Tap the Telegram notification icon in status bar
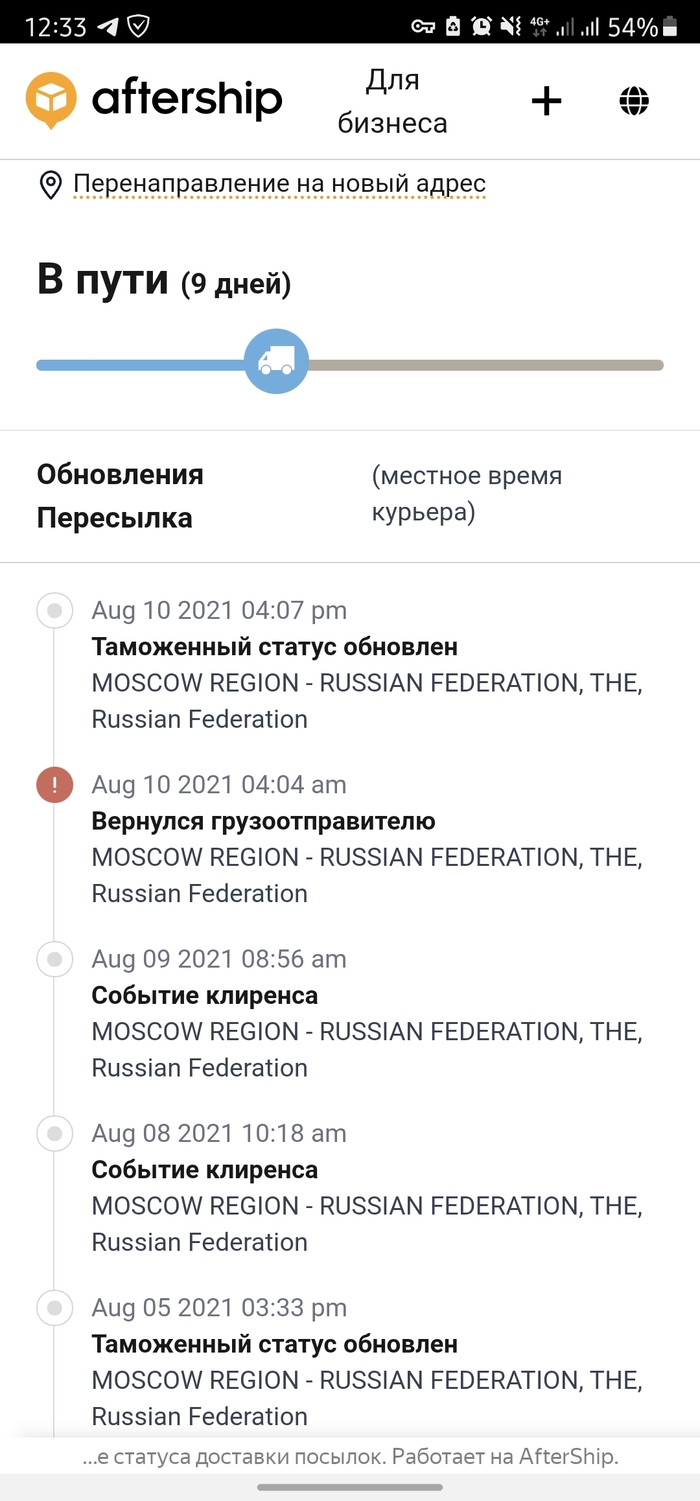Viewport: 700px width, 1501px height. pos(105,27)
